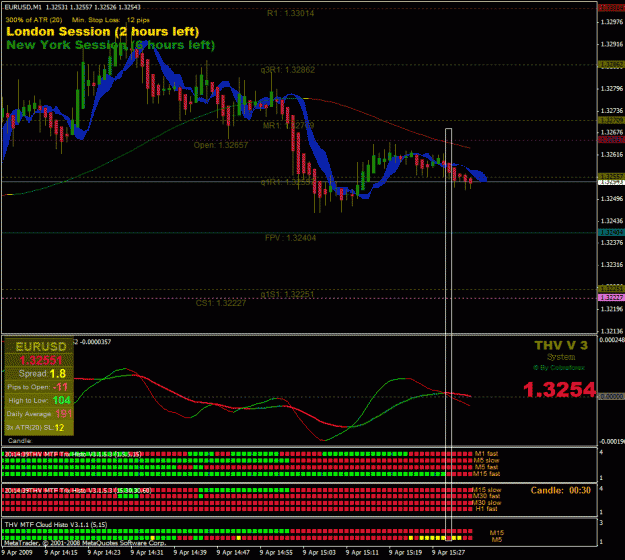625x560 pixels.
Task: Select the 'CS1: 1.32227' level label
Action: click(220, 303)
